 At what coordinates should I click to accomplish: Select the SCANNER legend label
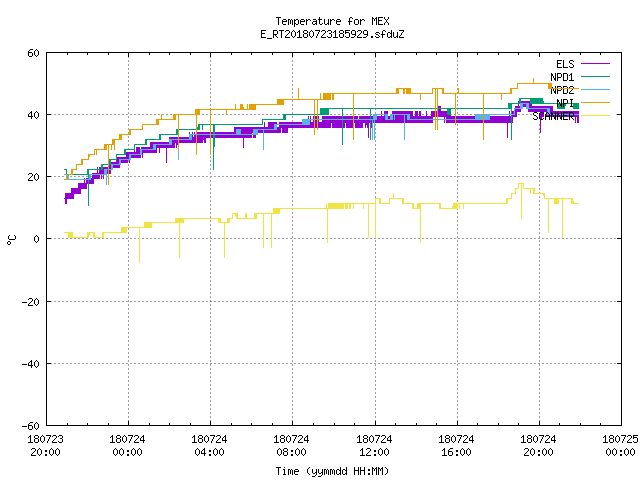553,116
